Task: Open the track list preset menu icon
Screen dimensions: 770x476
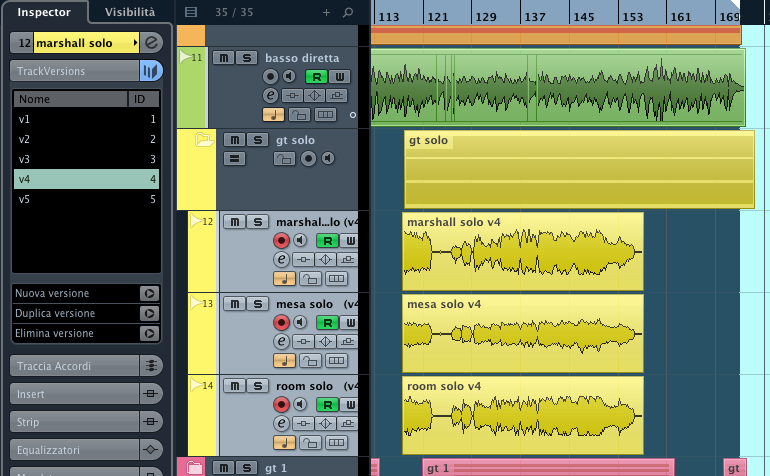Action: point(191,12)
